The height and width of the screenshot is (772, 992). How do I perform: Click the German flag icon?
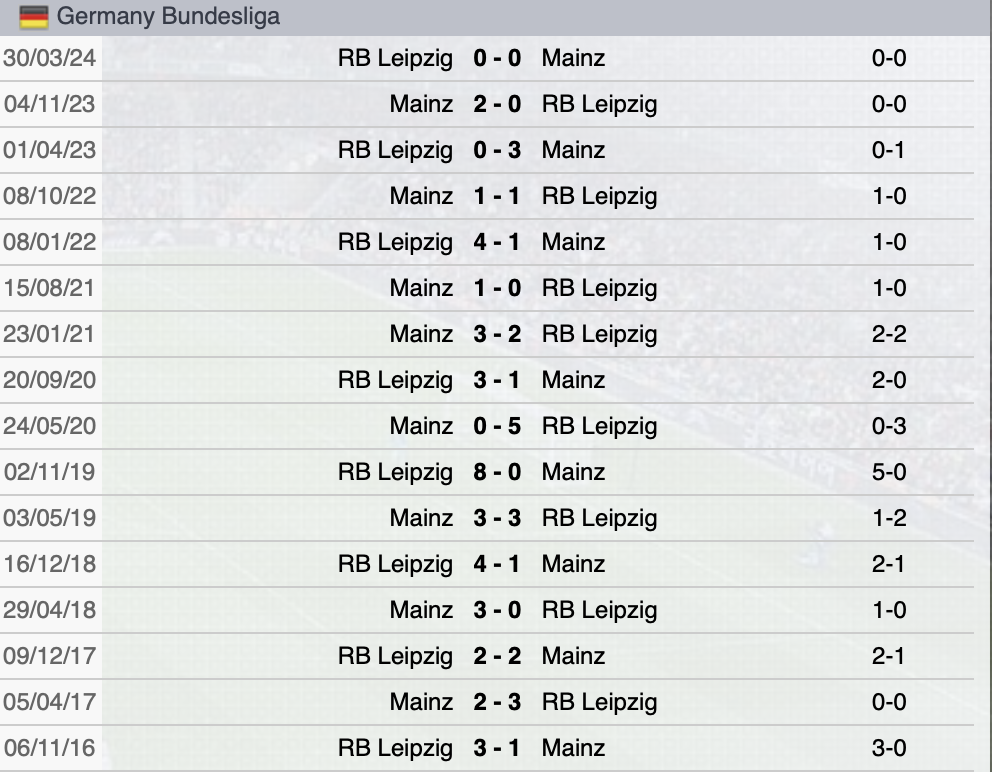pyautogui.click(x=33, y=16)
